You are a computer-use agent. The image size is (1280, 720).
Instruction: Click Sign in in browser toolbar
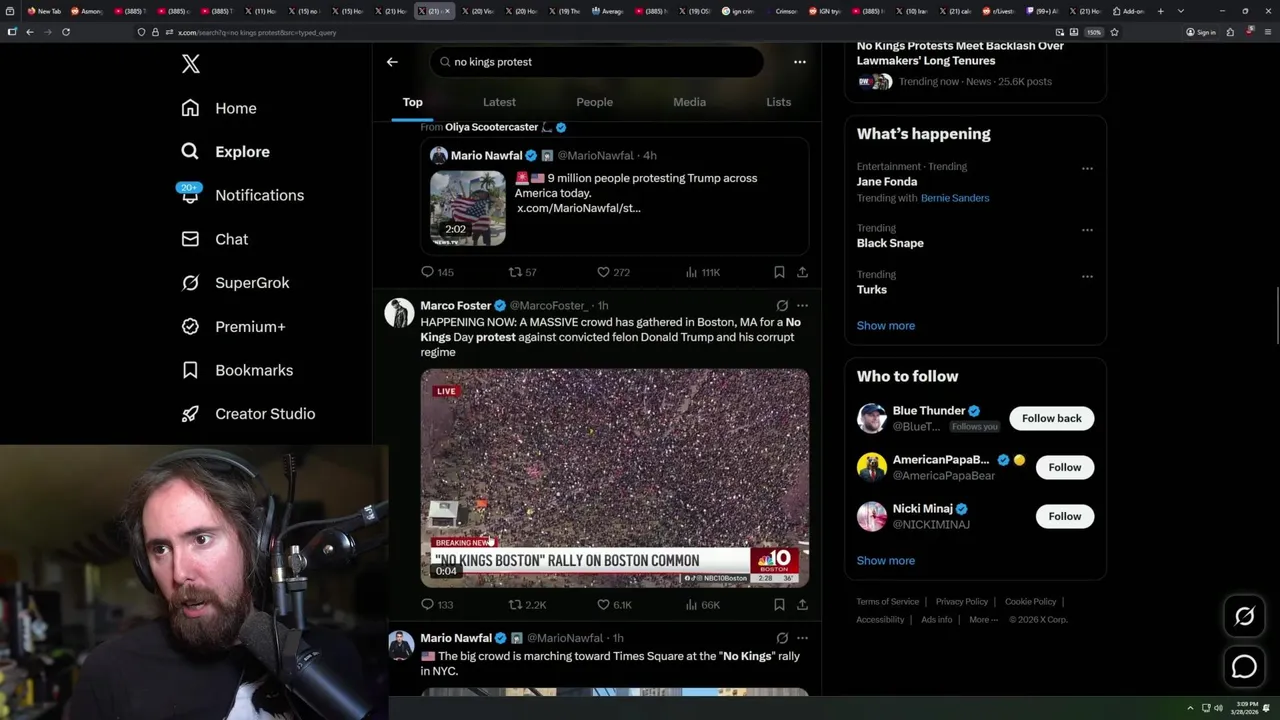[x=1201, y=32]
